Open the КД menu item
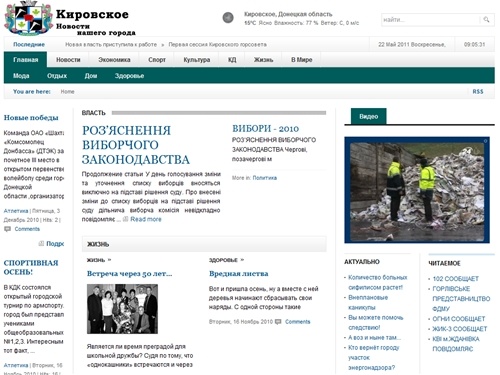Viewport: 500px width, 375px height. pyautogui.click(x=232, y=60)
